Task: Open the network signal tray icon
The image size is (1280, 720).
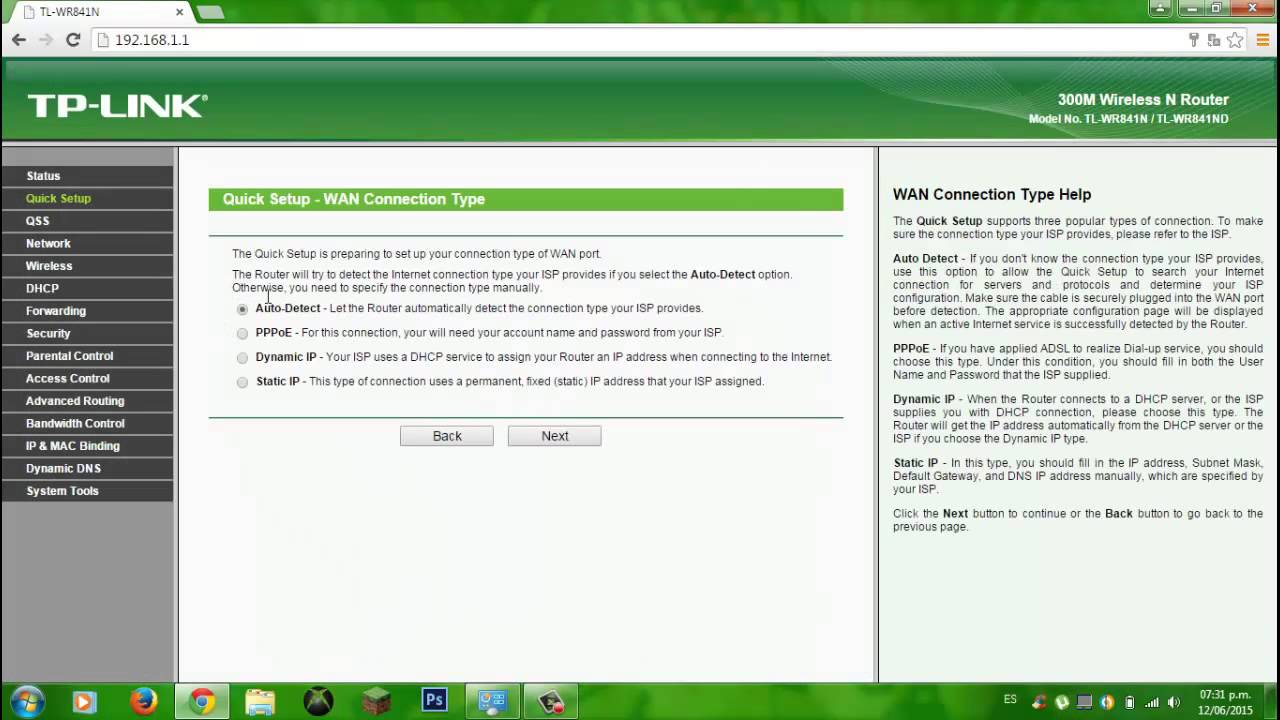Action: (x=1151, y=702)
